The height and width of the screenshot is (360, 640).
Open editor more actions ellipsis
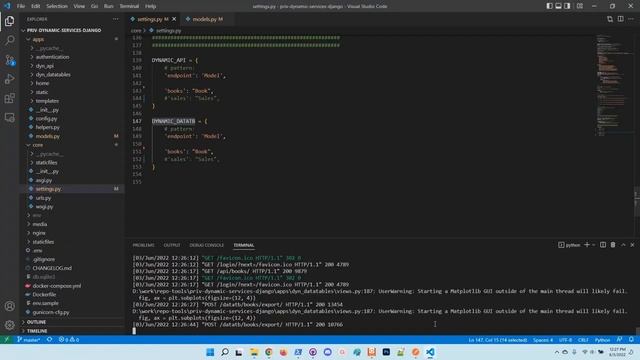coord(631,19)
